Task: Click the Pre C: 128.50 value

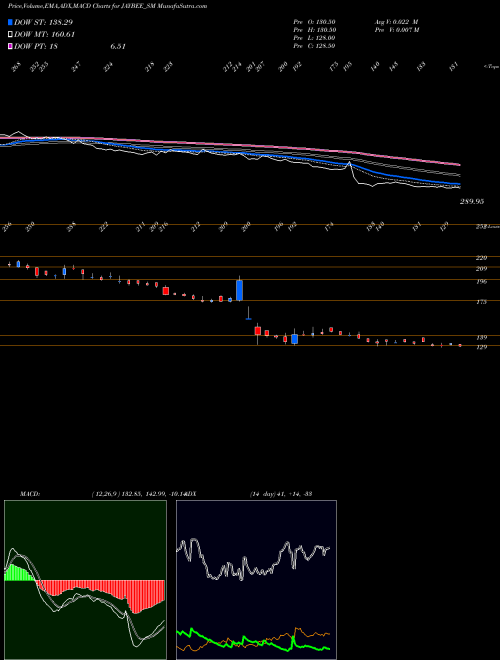Action: click(314, 46)
